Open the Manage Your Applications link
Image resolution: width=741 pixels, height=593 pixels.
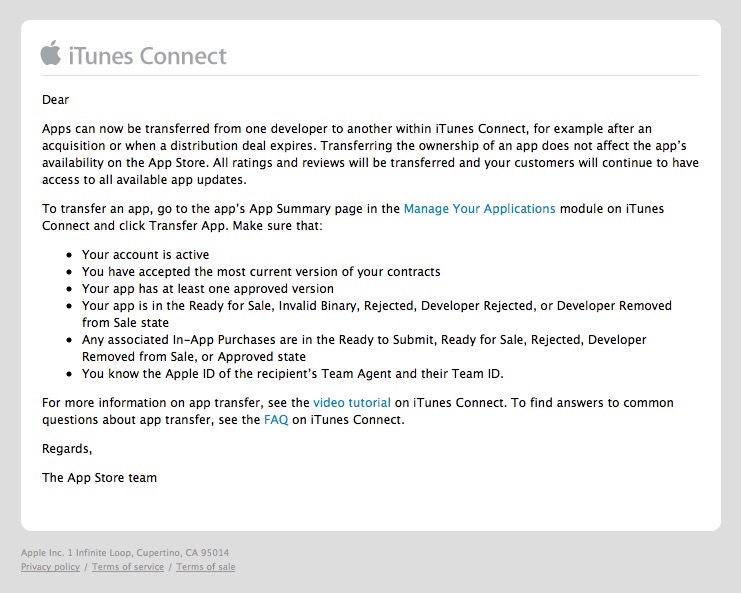tap(479, 209)
